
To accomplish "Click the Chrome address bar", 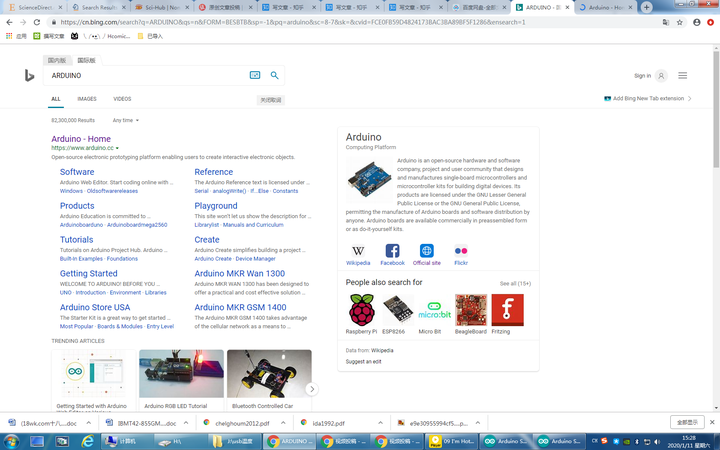I will 354,22.
